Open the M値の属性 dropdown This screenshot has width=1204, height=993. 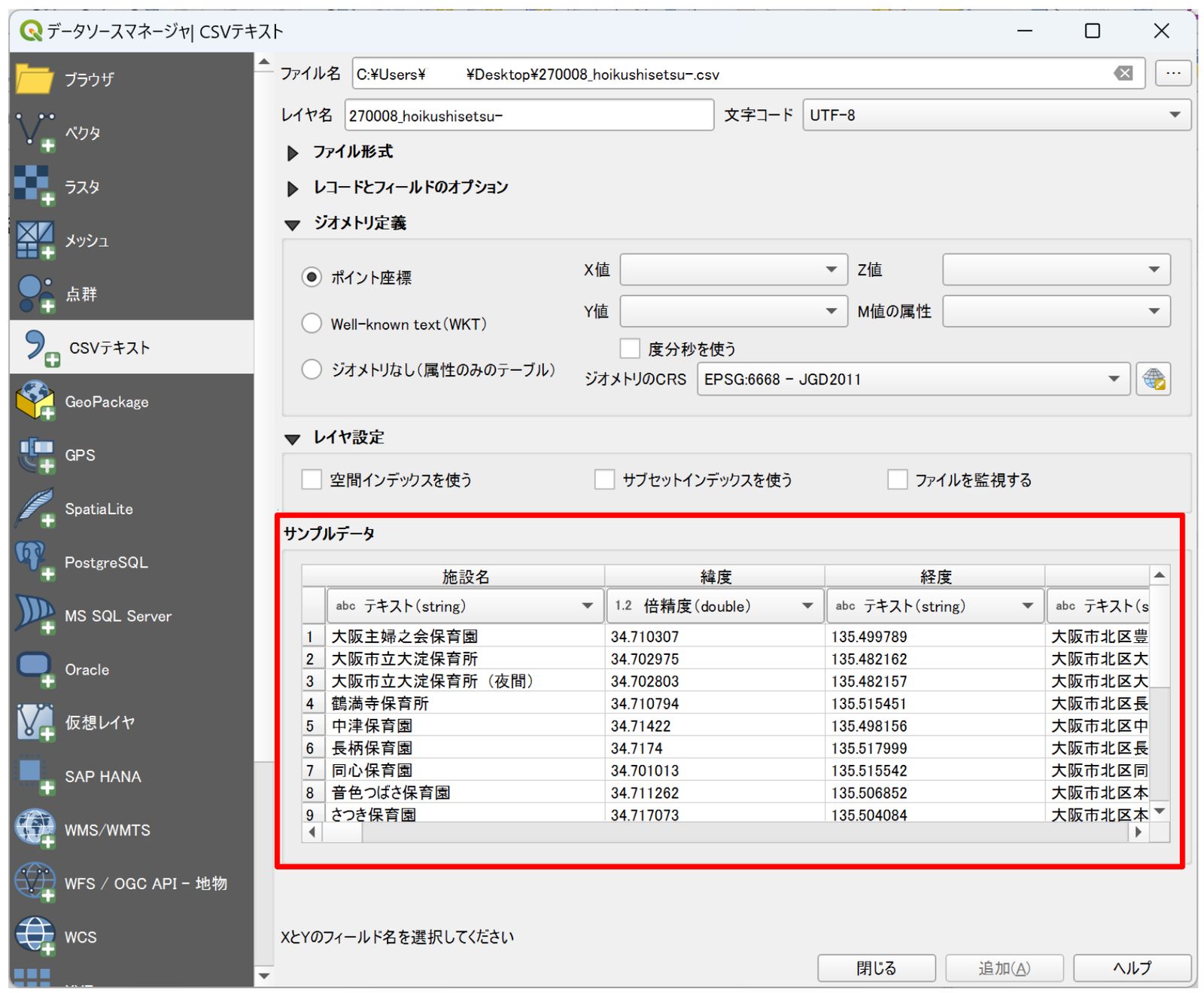click(x=1056, y=311)
